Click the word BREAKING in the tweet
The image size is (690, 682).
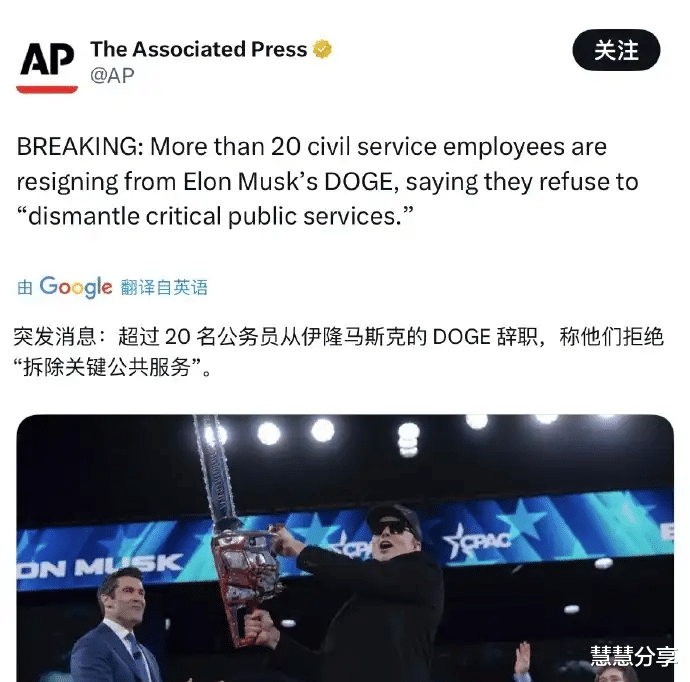pos(80,147)
